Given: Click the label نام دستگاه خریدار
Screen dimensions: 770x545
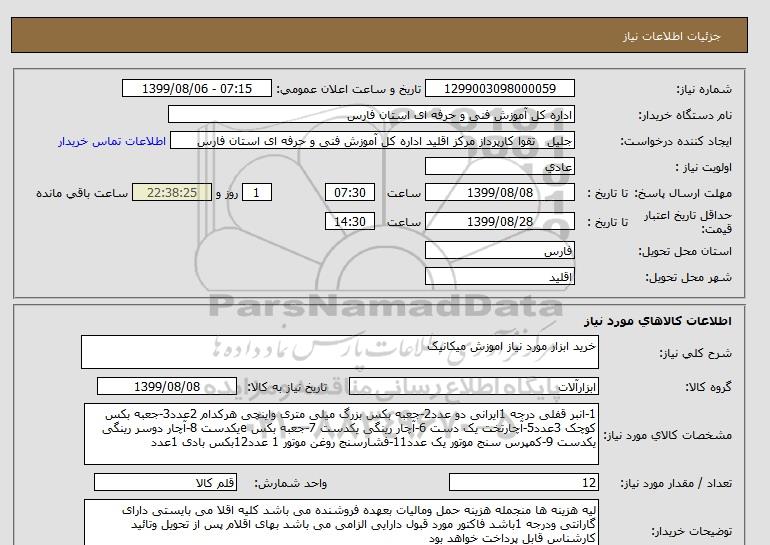Looking at the screenshot, I should [x=685, y=115].
